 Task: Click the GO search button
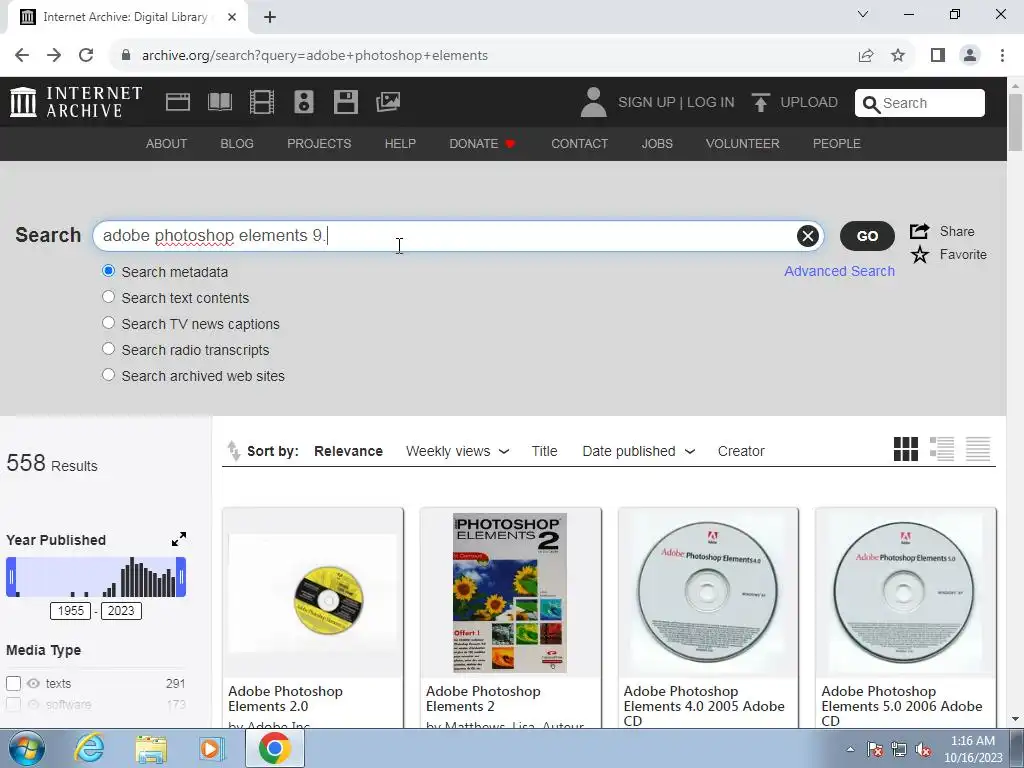click(867, 236)
